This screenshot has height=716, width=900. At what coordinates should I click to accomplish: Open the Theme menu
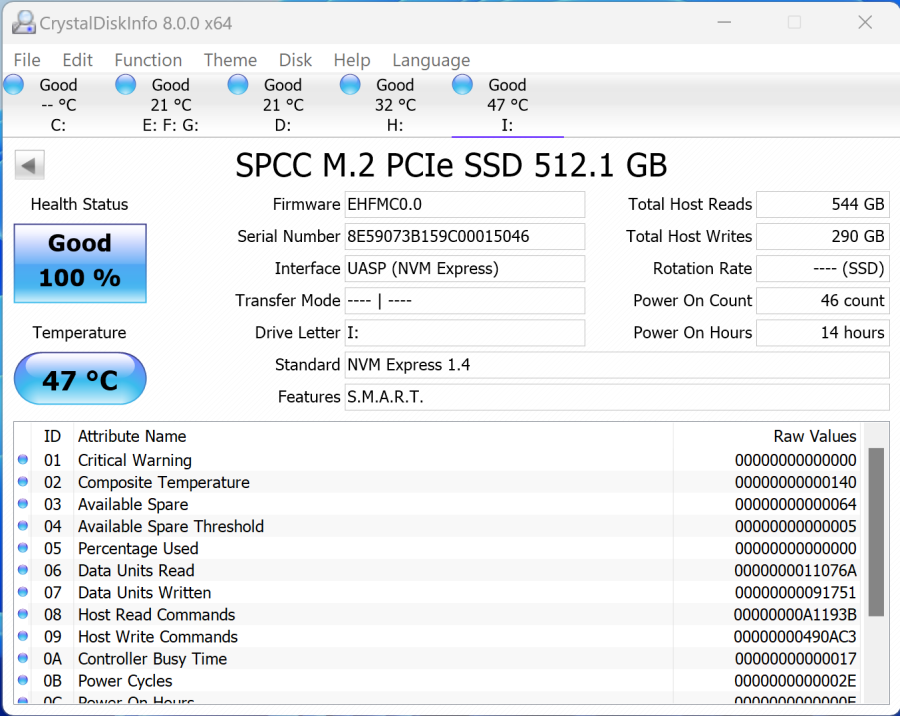tap(230, 60)
